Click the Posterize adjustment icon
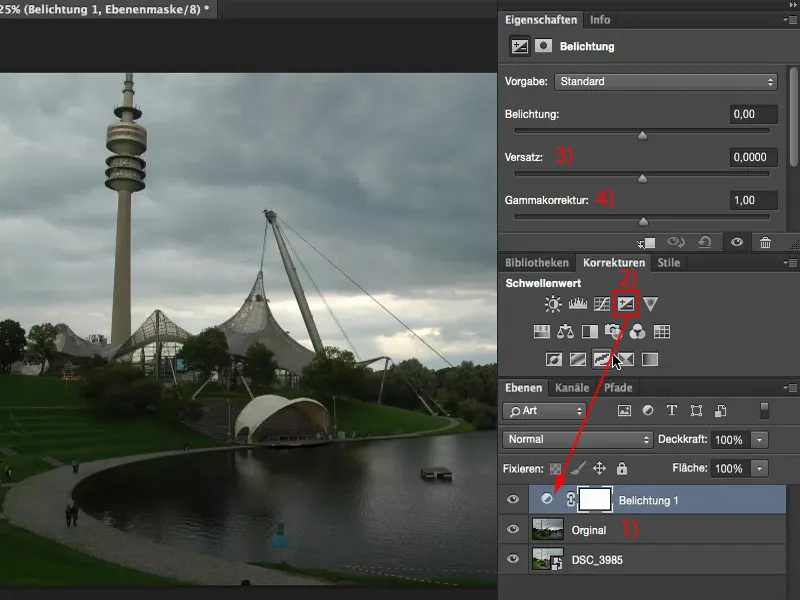Viewport: 800px width, 600px height. (x=578, y=360)
